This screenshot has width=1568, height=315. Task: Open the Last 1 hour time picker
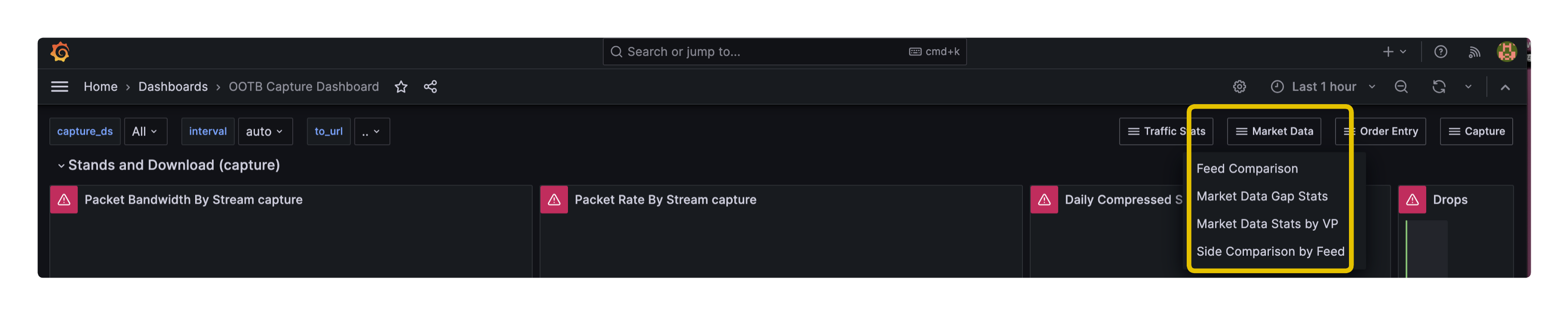pos(1323,87)
